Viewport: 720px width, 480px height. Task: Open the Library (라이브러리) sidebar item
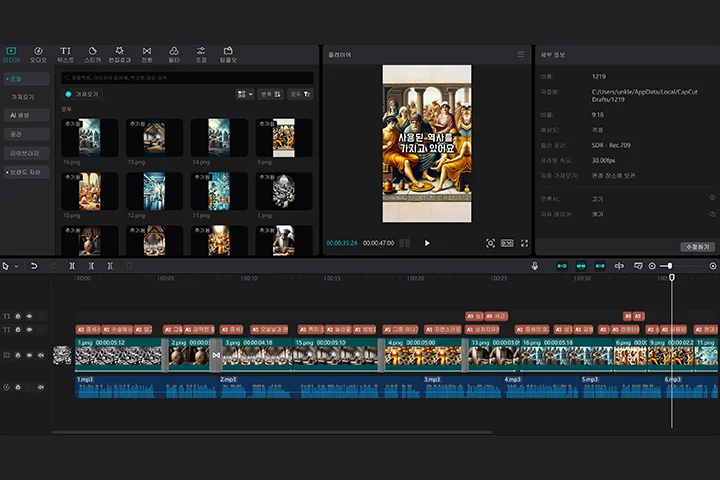click(x=27, y=153)
